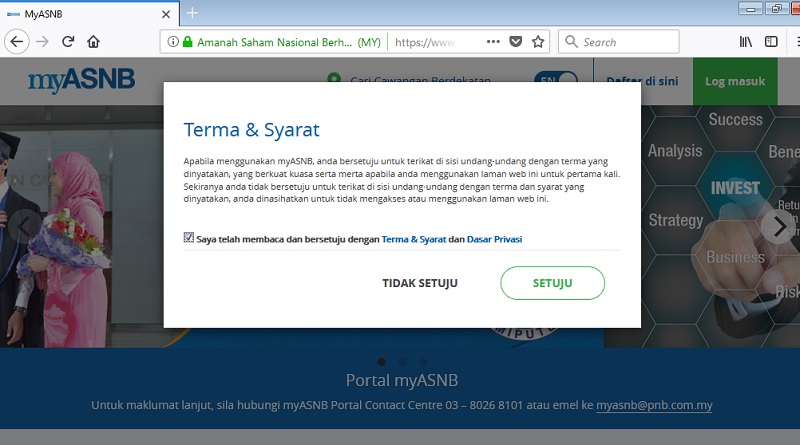The width and height of the screenshot is (800, 445).
Task: Email myasnb@pnb.com.my link
Action: point(654,405)
